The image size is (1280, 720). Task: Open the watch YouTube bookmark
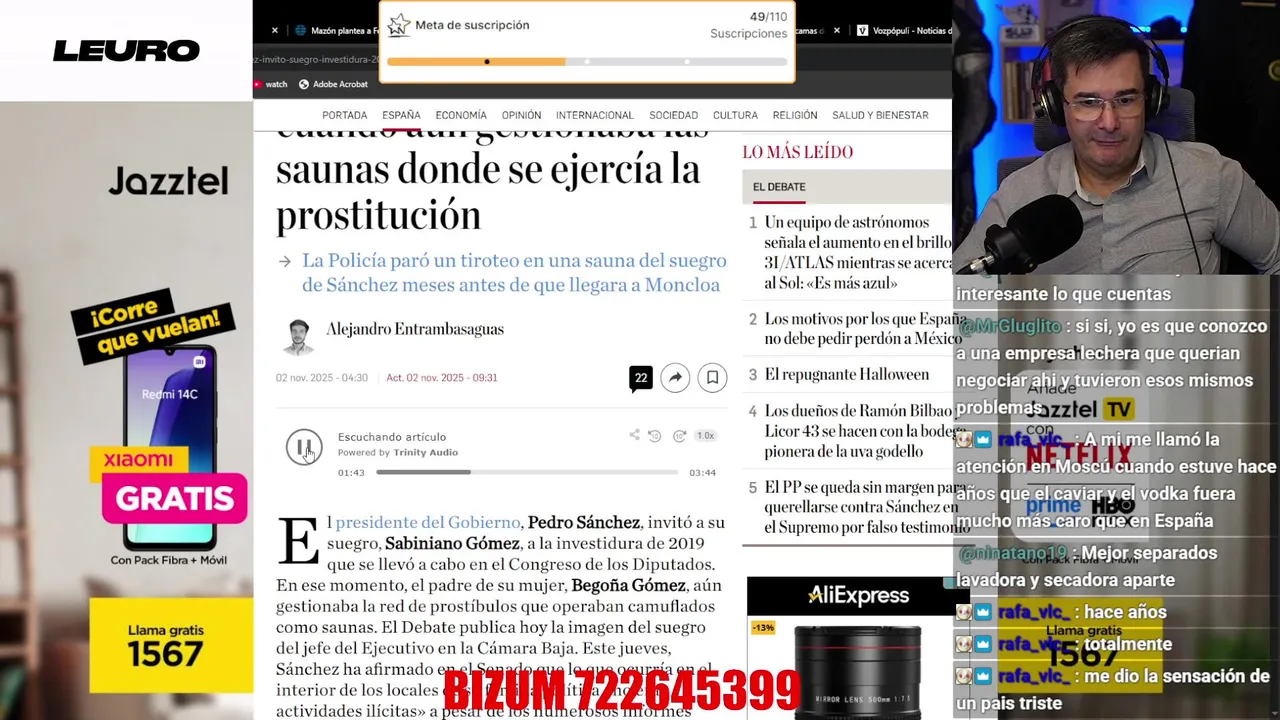pos(270,84)
